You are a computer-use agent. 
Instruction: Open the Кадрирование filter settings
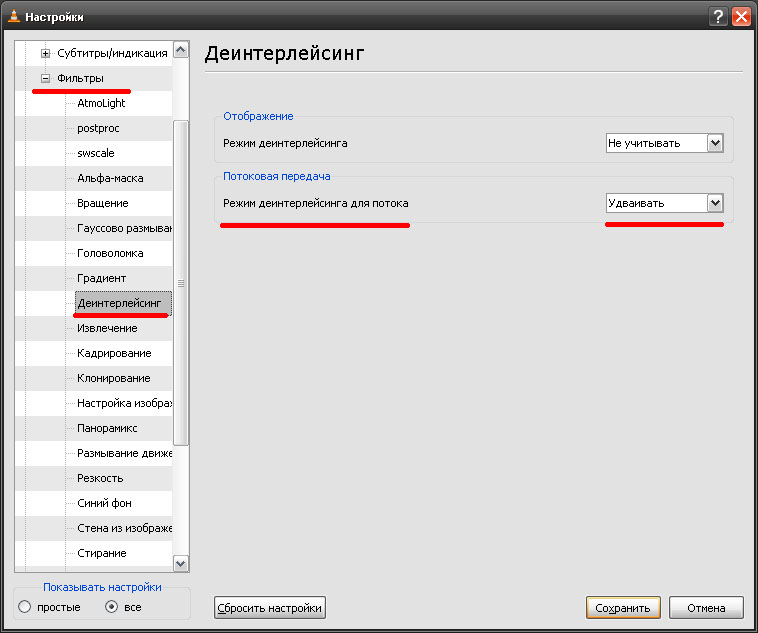(x=114, y=353)
